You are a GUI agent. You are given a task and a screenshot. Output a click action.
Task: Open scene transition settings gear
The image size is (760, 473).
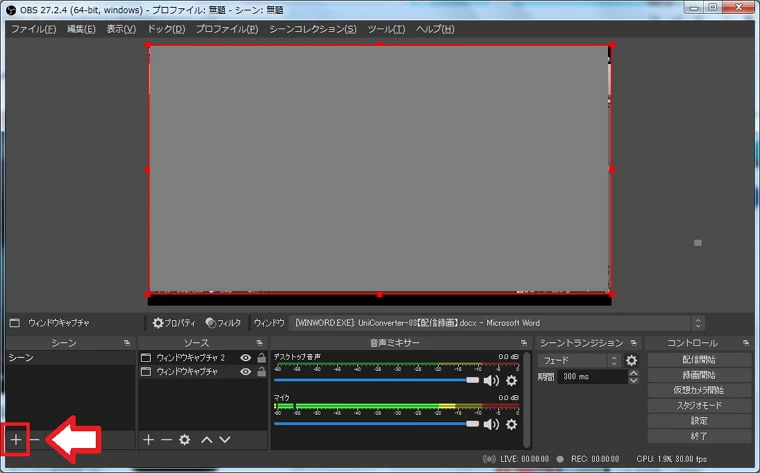point(631,360)
